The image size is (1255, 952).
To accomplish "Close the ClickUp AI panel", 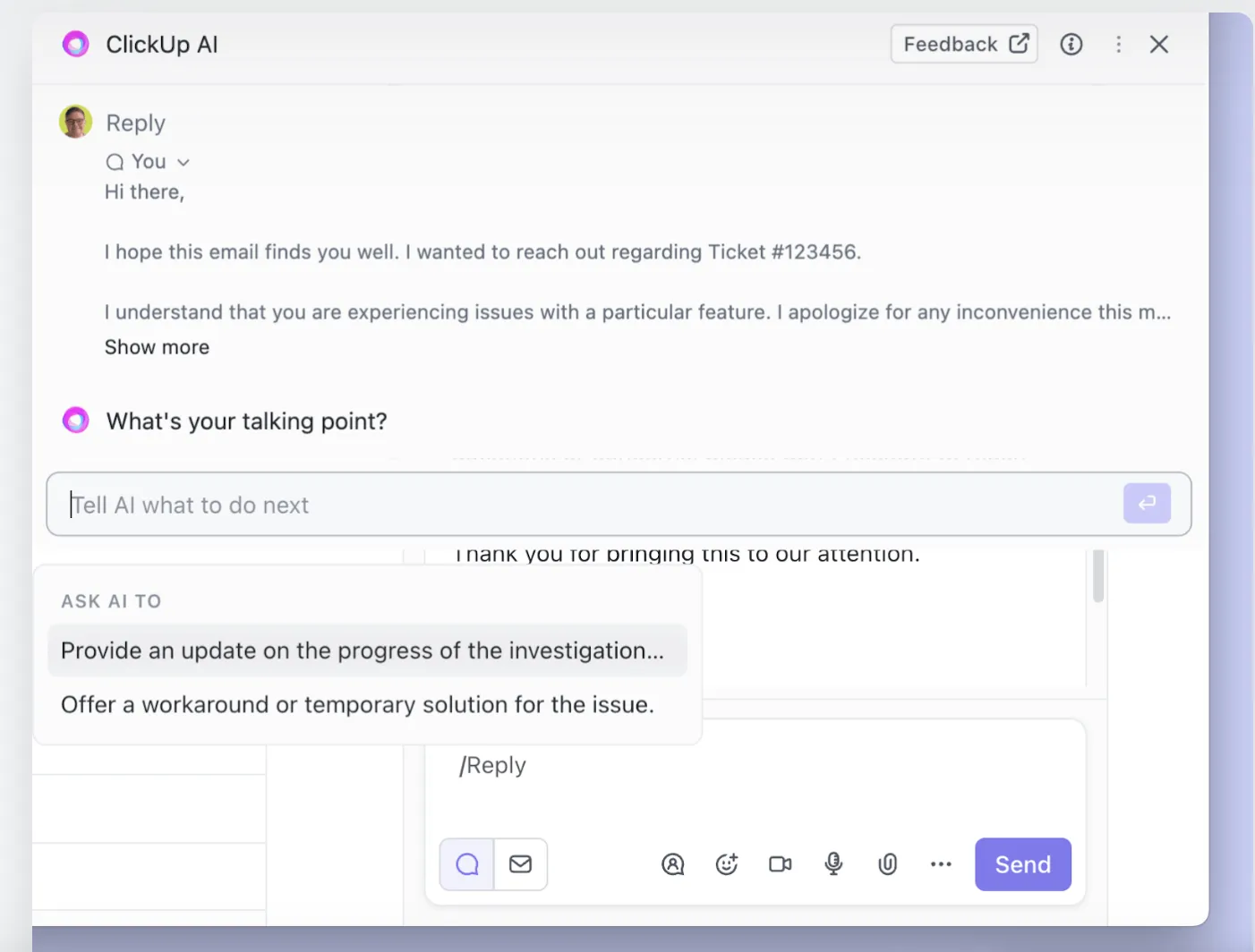I will click(x=1159, y=44).
